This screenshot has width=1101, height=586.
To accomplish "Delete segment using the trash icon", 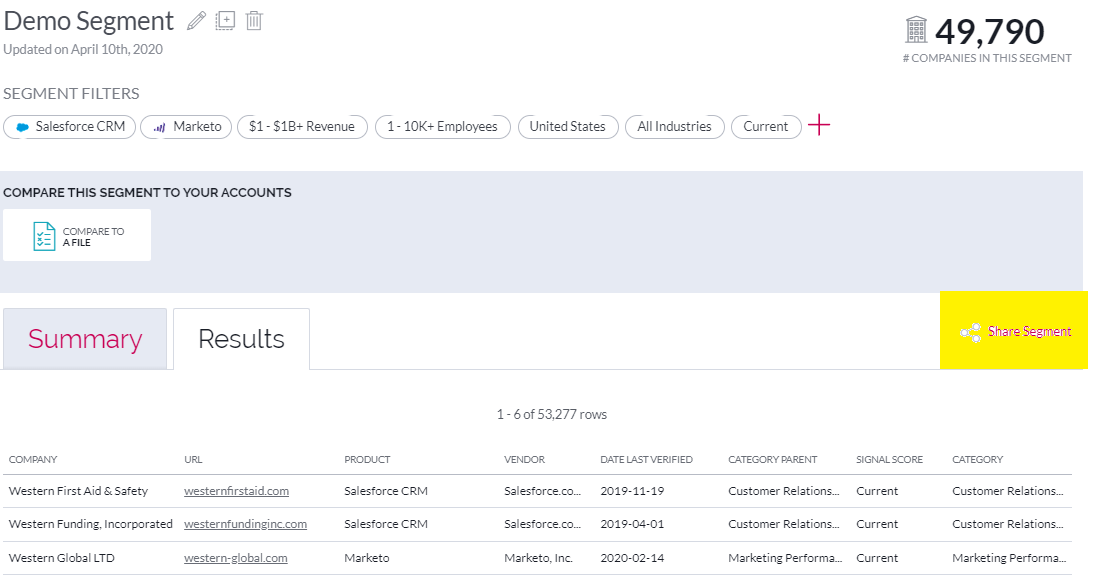I will (x=254, y=21).
